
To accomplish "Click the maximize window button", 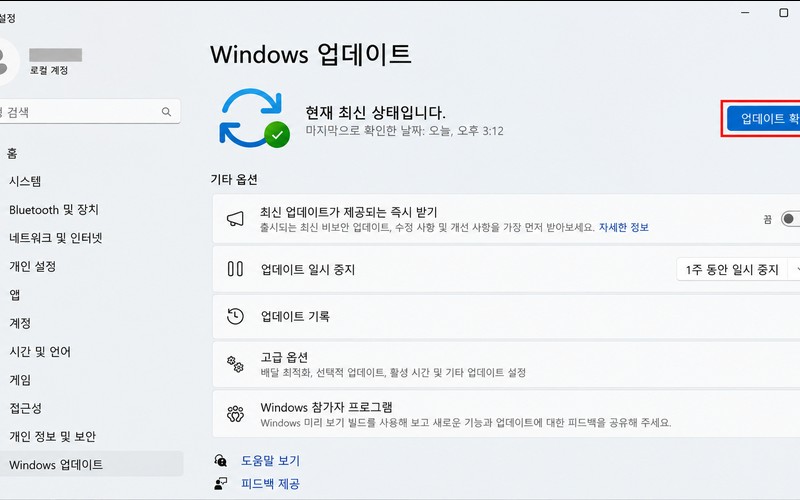I will (x=784, y=13).
